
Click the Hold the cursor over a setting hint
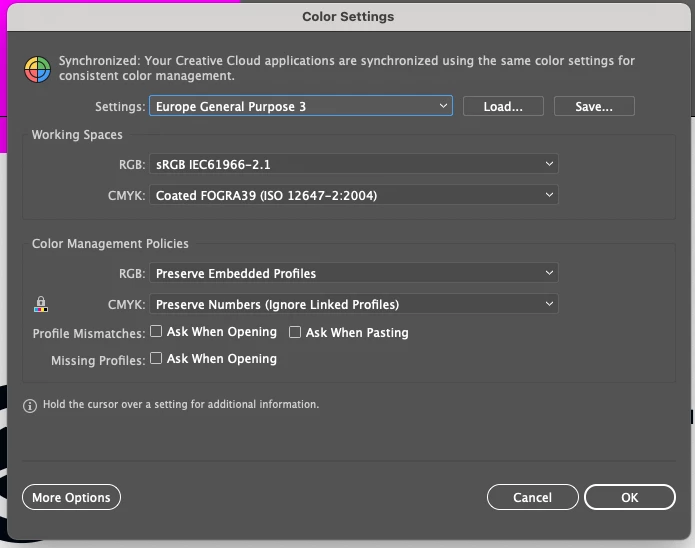pyautogui.click(x=181, y=404)
